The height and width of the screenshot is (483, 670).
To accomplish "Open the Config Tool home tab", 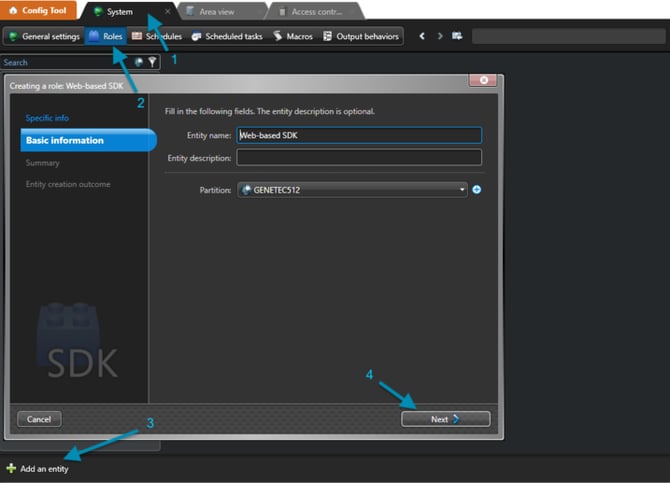I will tap(38, 10).
